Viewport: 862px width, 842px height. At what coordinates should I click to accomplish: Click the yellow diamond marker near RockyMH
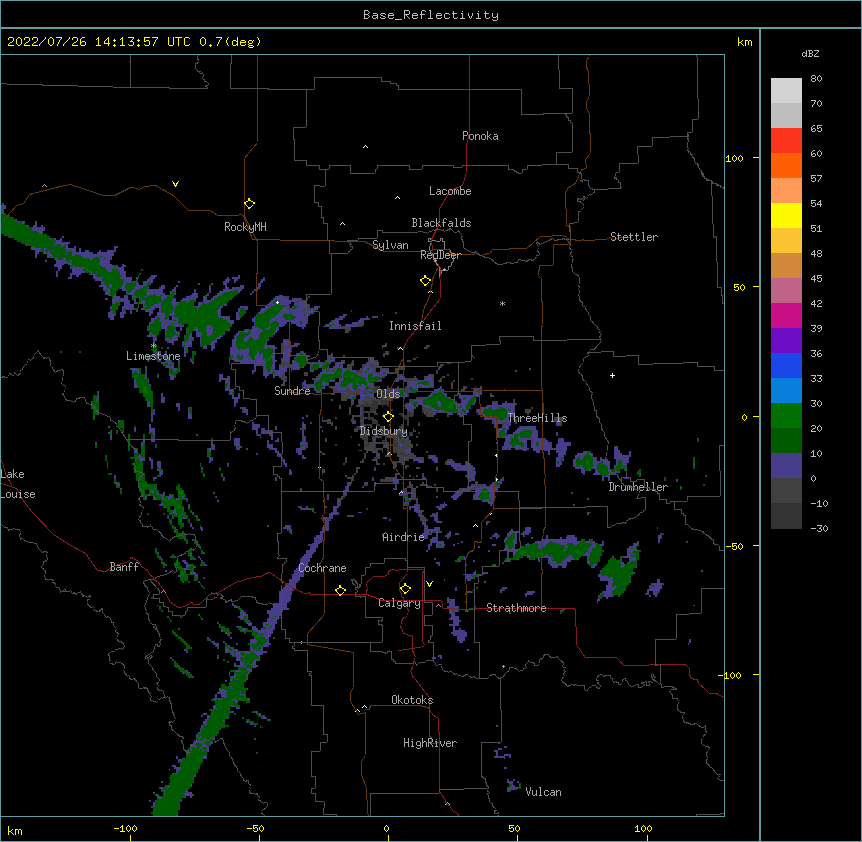[249, 203]
